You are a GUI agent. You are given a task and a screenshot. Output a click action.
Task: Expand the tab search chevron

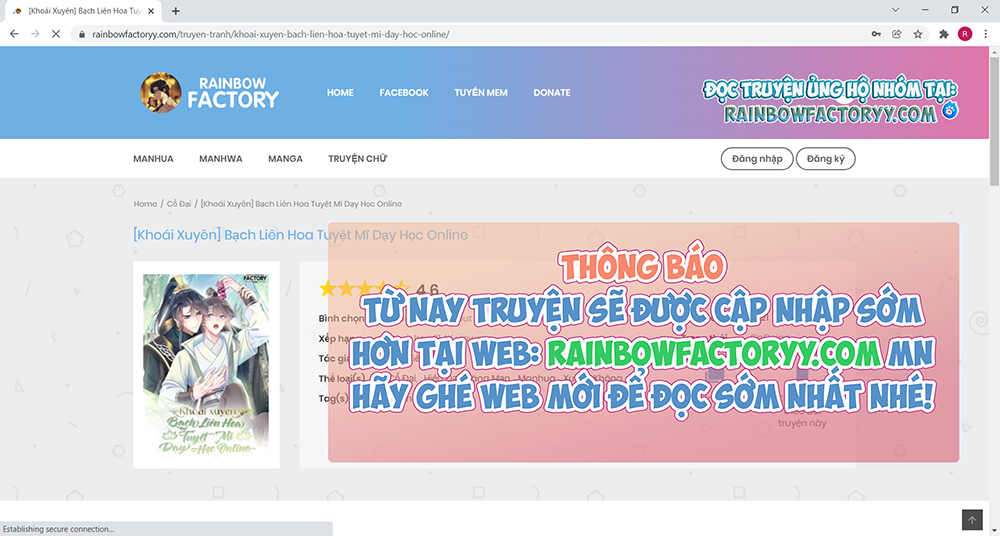[895, 10]
